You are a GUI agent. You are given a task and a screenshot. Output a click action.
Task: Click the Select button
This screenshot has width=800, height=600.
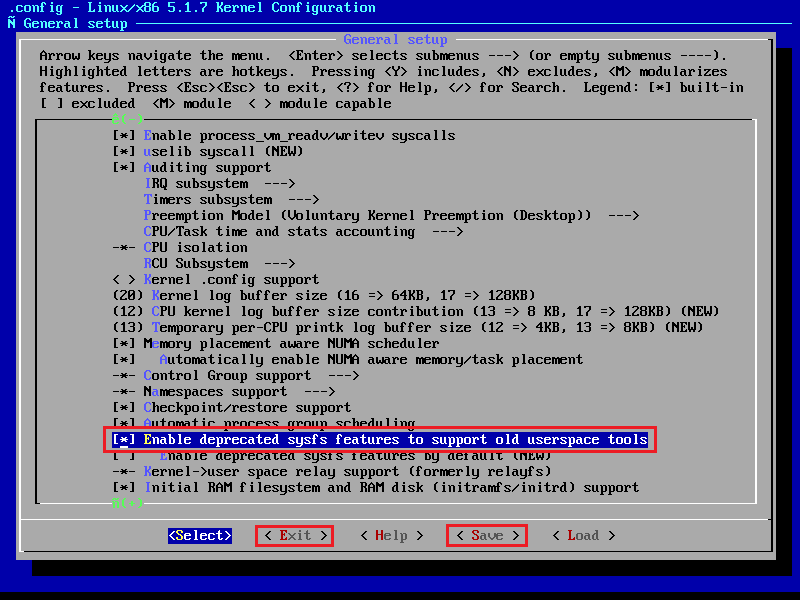tap(200, 536)
